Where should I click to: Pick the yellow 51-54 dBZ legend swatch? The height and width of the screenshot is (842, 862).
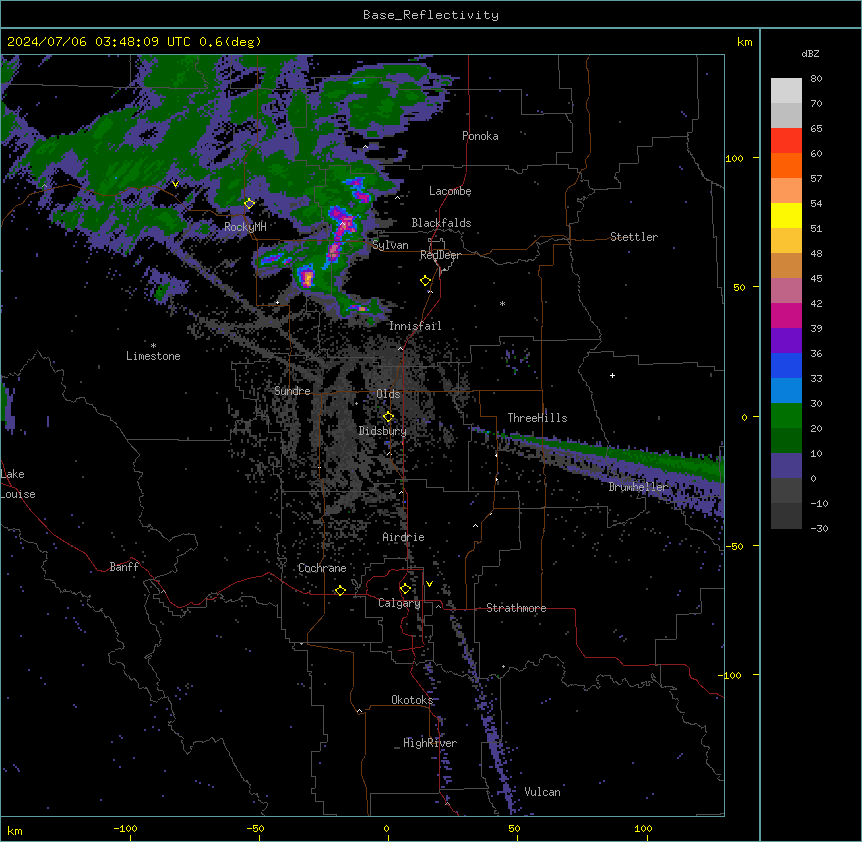click(786, 215)
